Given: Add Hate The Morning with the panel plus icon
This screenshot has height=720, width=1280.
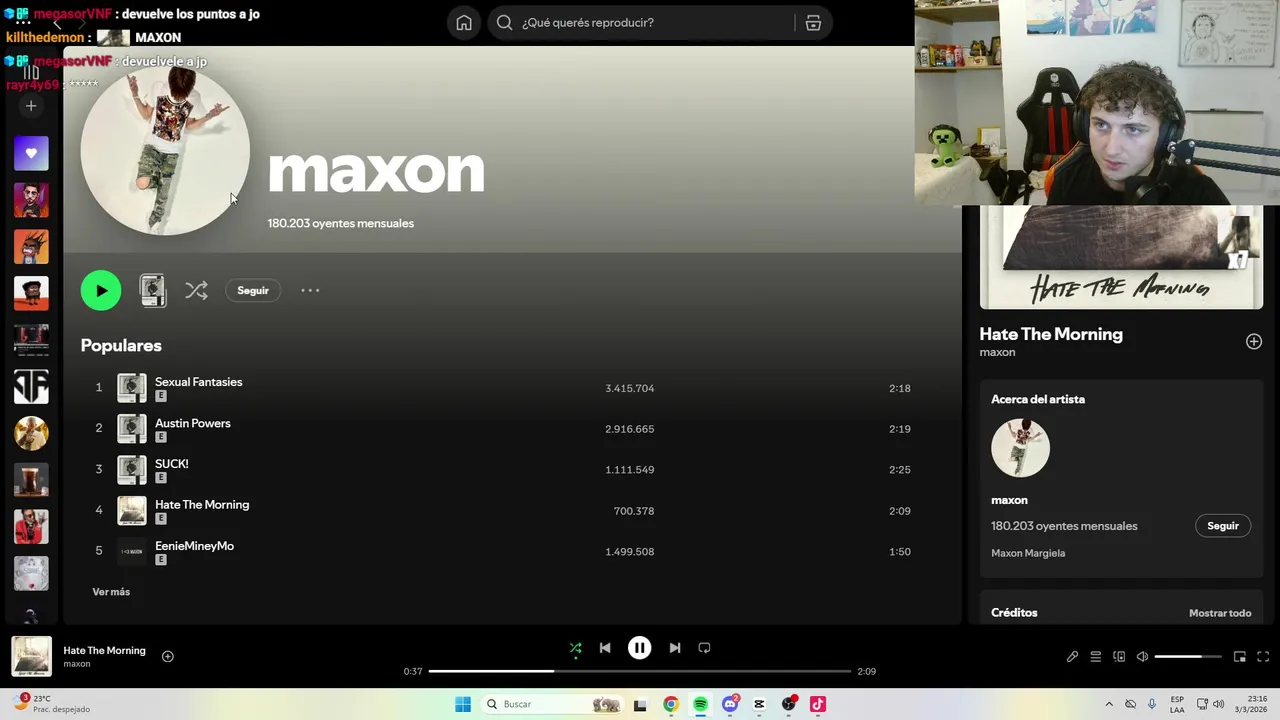Looking at the screenshot, I should pos(1254,342).
